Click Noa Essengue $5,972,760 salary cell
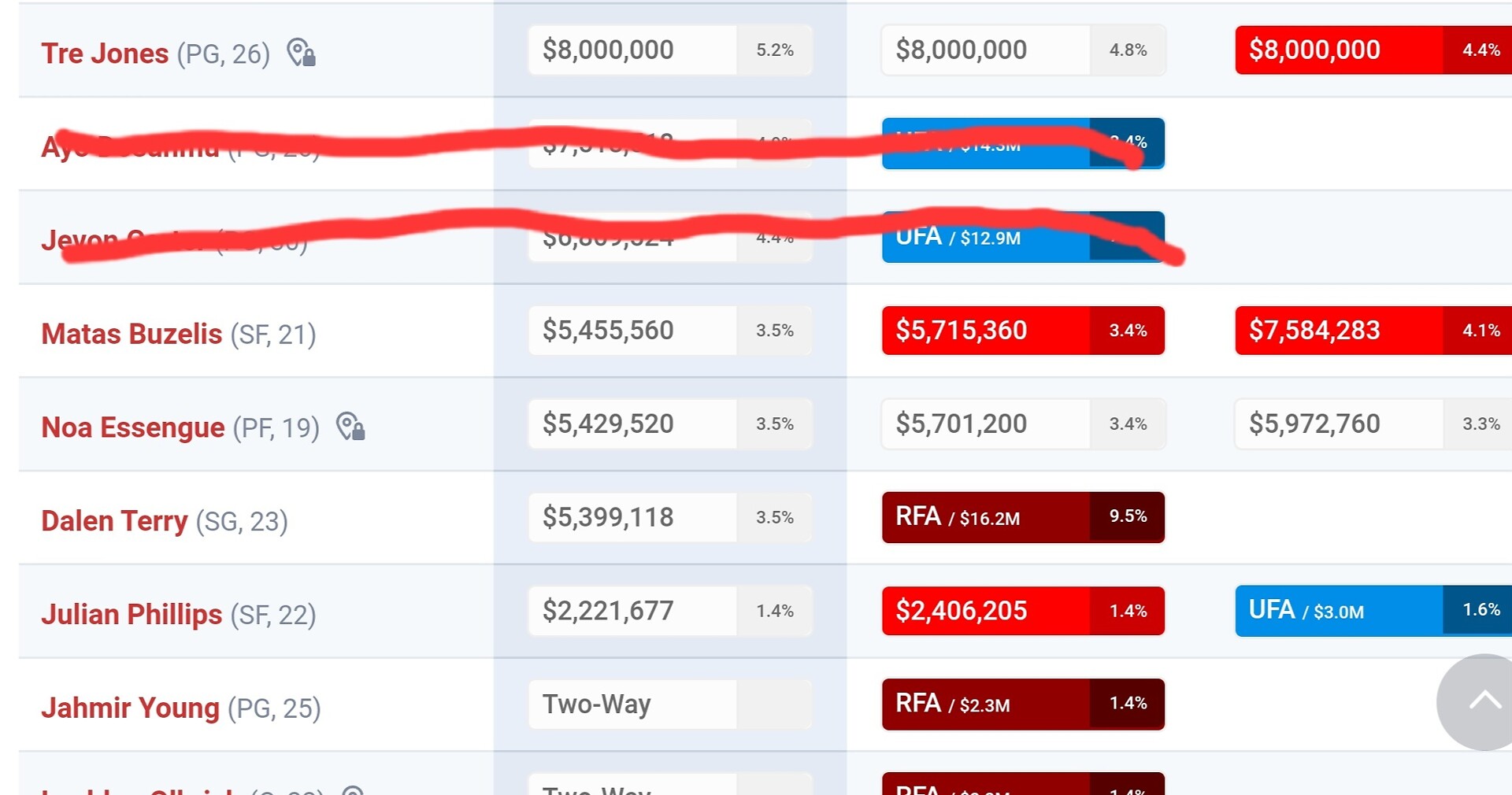 tap(1339, 423)
